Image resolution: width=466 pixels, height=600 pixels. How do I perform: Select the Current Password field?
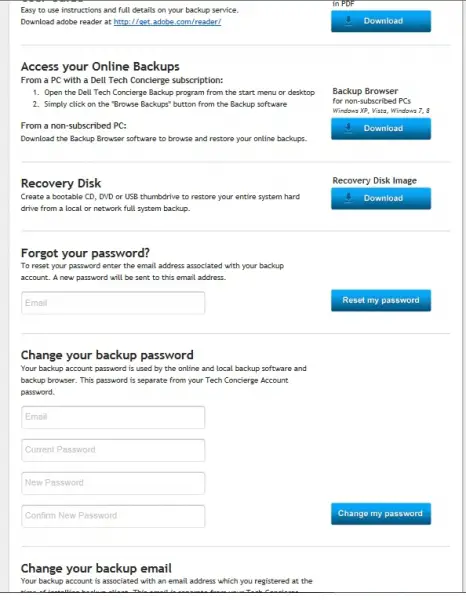(113, 450)
